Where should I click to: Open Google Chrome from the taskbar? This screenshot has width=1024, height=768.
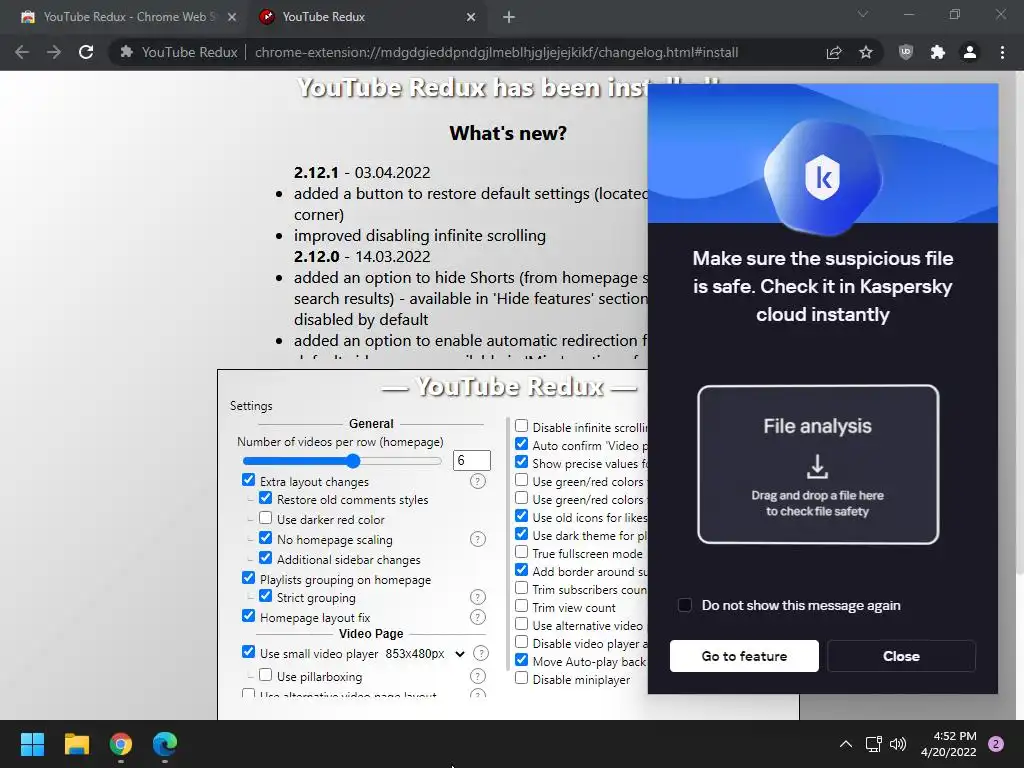[x=121, y=744]
